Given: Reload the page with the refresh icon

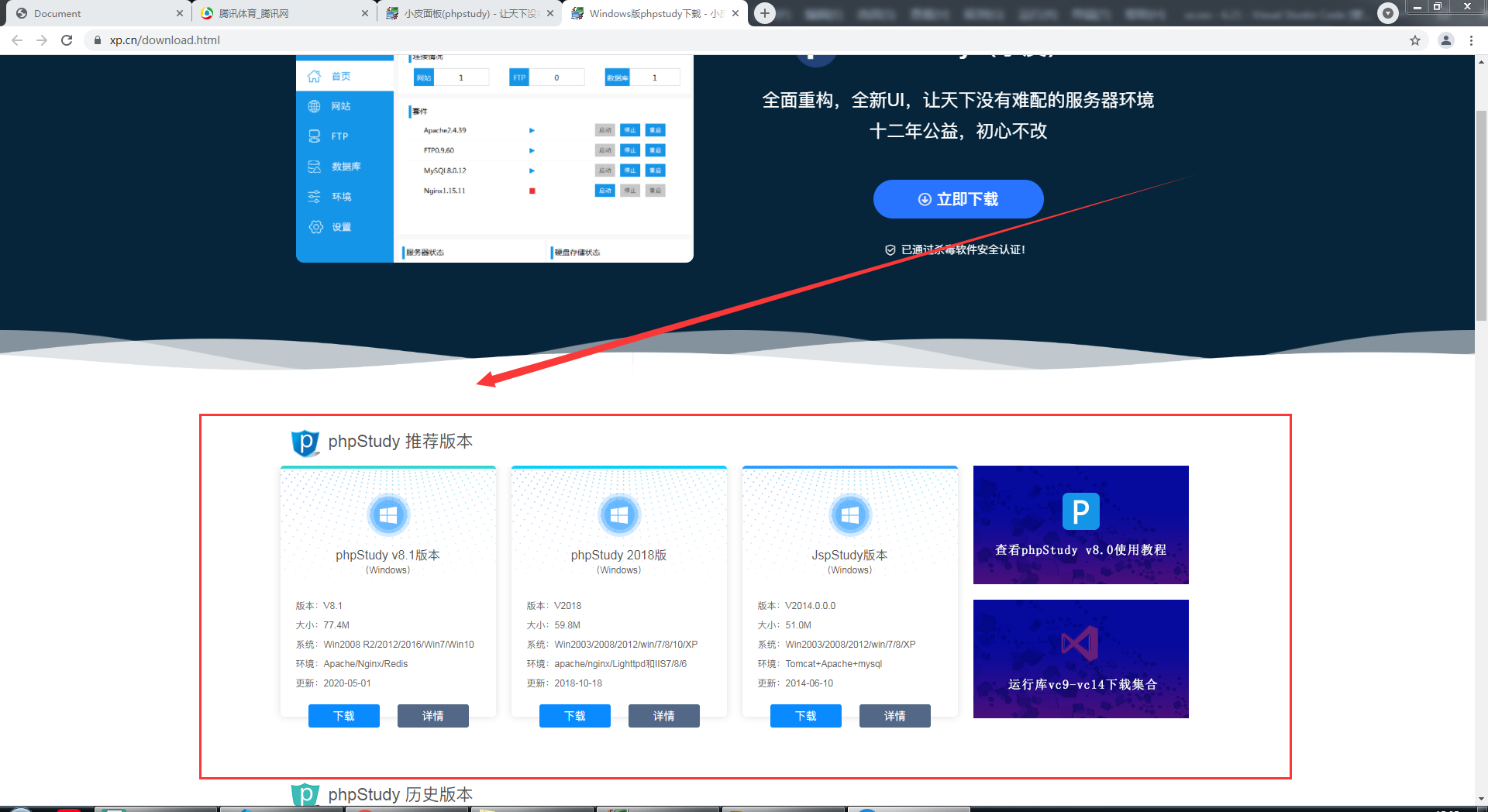Looking at the screenshot, I should (x=67, y=40).
